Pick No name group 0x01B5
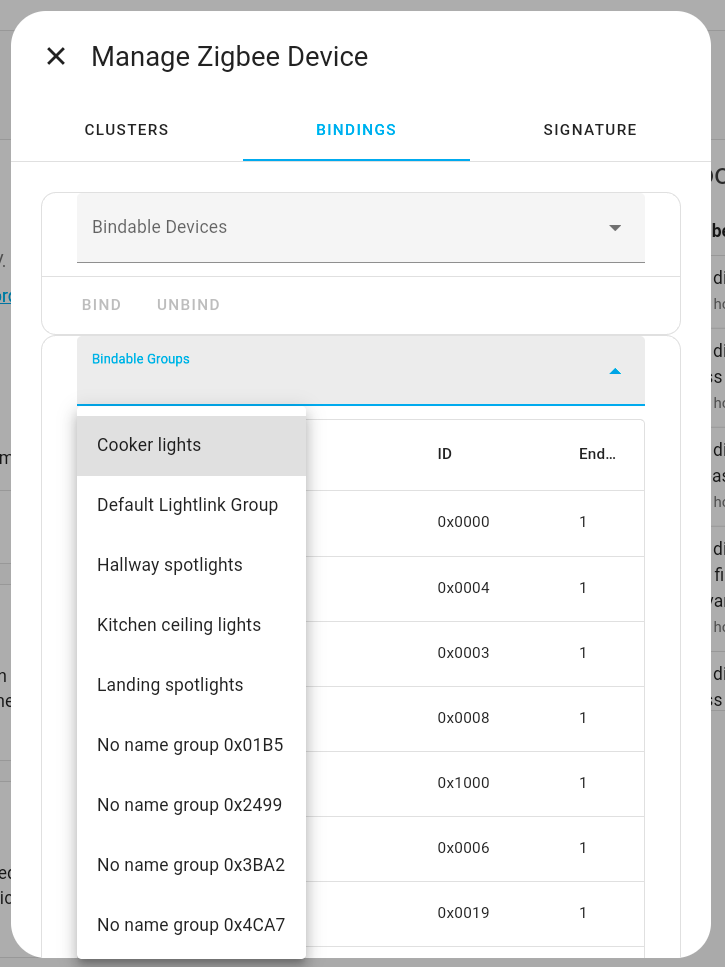This screenshot has width=725, height=967. point(190,745)
